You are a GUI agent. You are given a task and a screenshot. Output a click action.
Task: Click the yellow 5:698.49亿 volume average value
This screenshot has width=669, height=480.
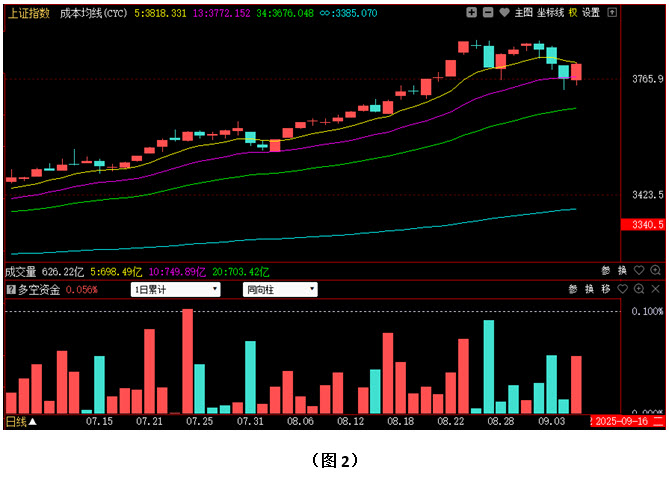click(116, 272)
